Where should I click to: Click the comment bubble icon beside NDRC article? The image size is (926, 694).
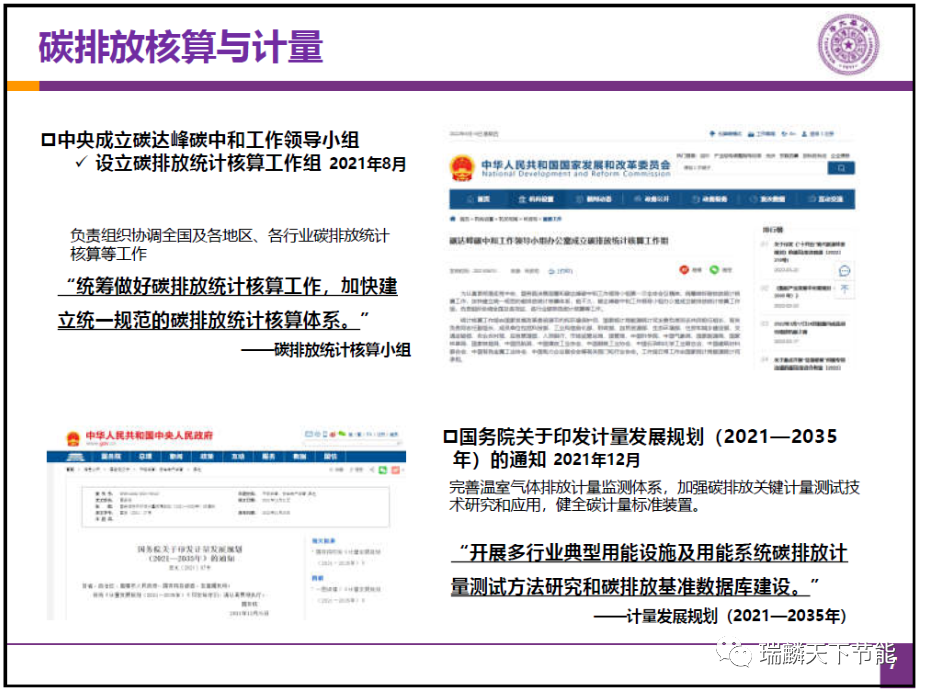coord(845,271)
